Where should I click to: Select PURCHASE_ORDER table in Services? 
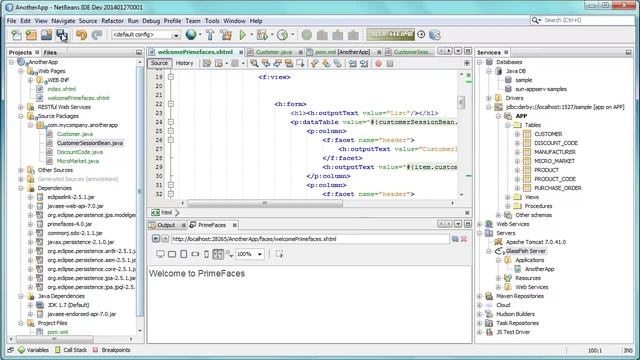(x=558, y=188)
